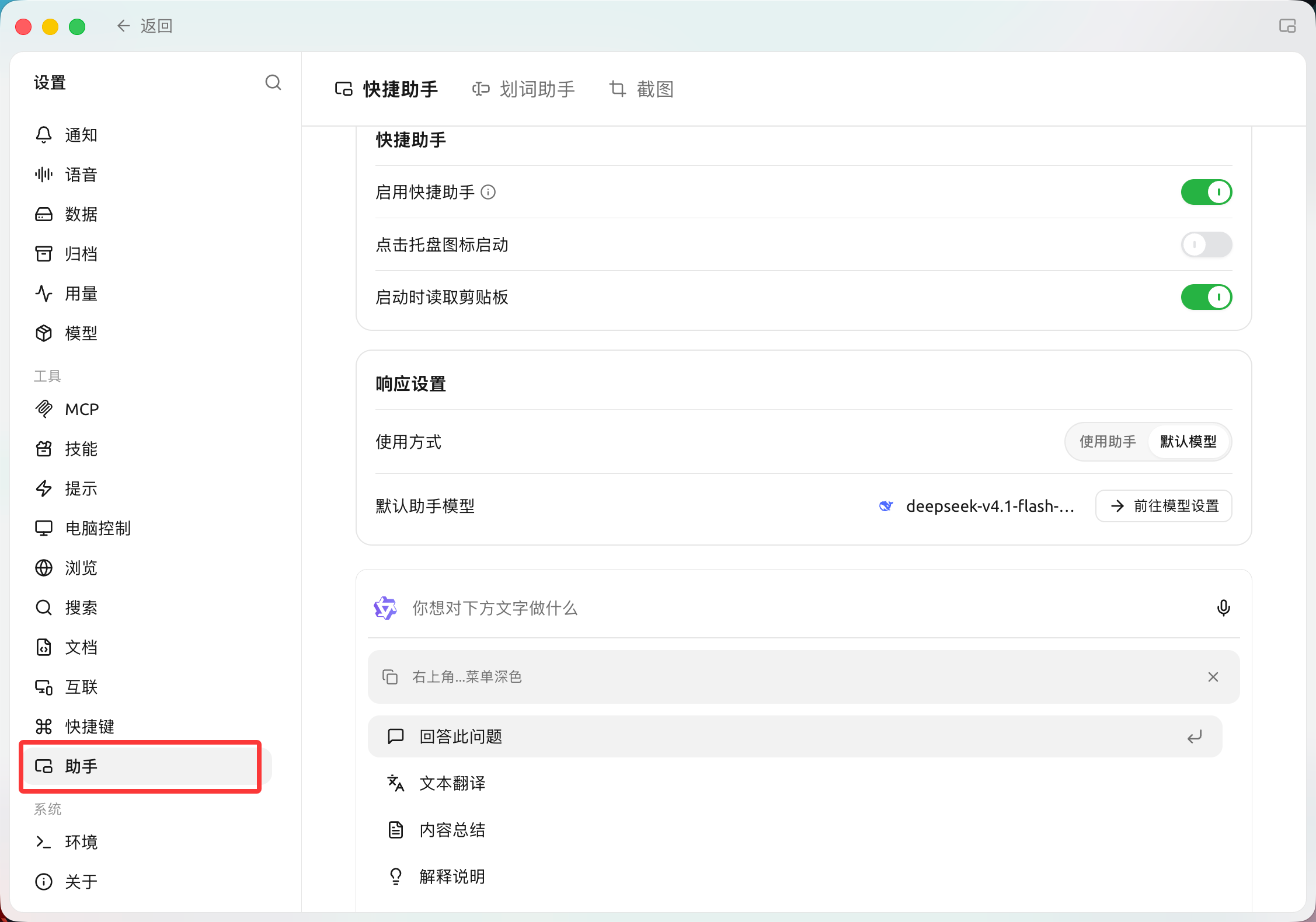Click the clipboard text 右上角...菜单深色
This screenshot has width=1316, height=922.
pyautogui.click(x=466, y=677)
